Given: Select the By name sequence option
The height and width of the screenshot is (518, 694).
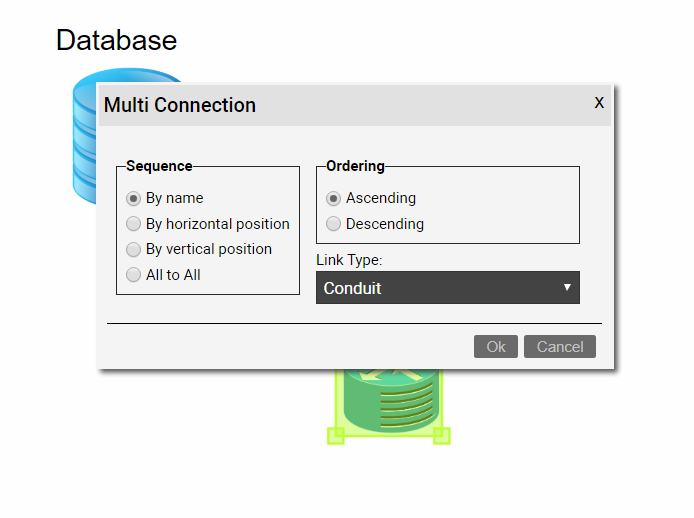Looking at the screenshot, I should (133, 198).
